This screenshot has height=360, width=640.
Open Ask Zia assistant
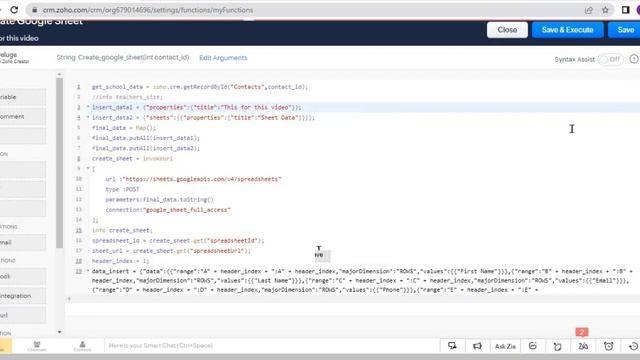[x=505, y=346]
